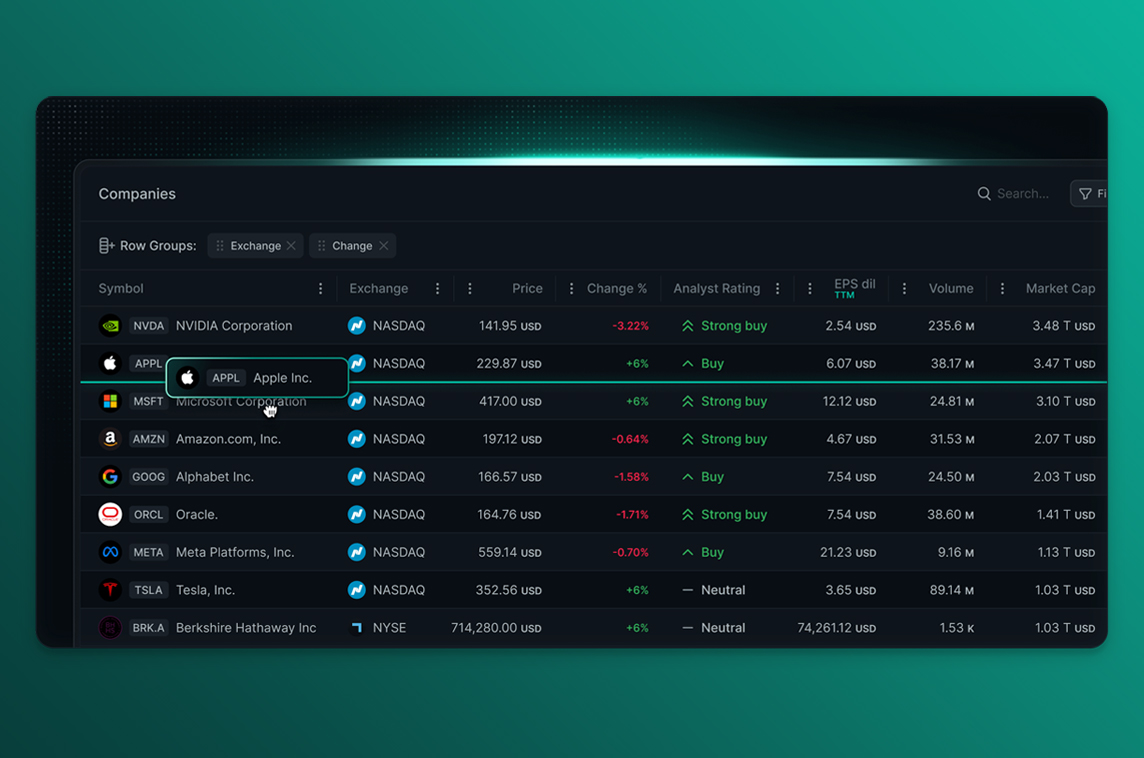
Task: Click the NVDA ticker badge
Action: pyautogui.click(x=148, y=325)
